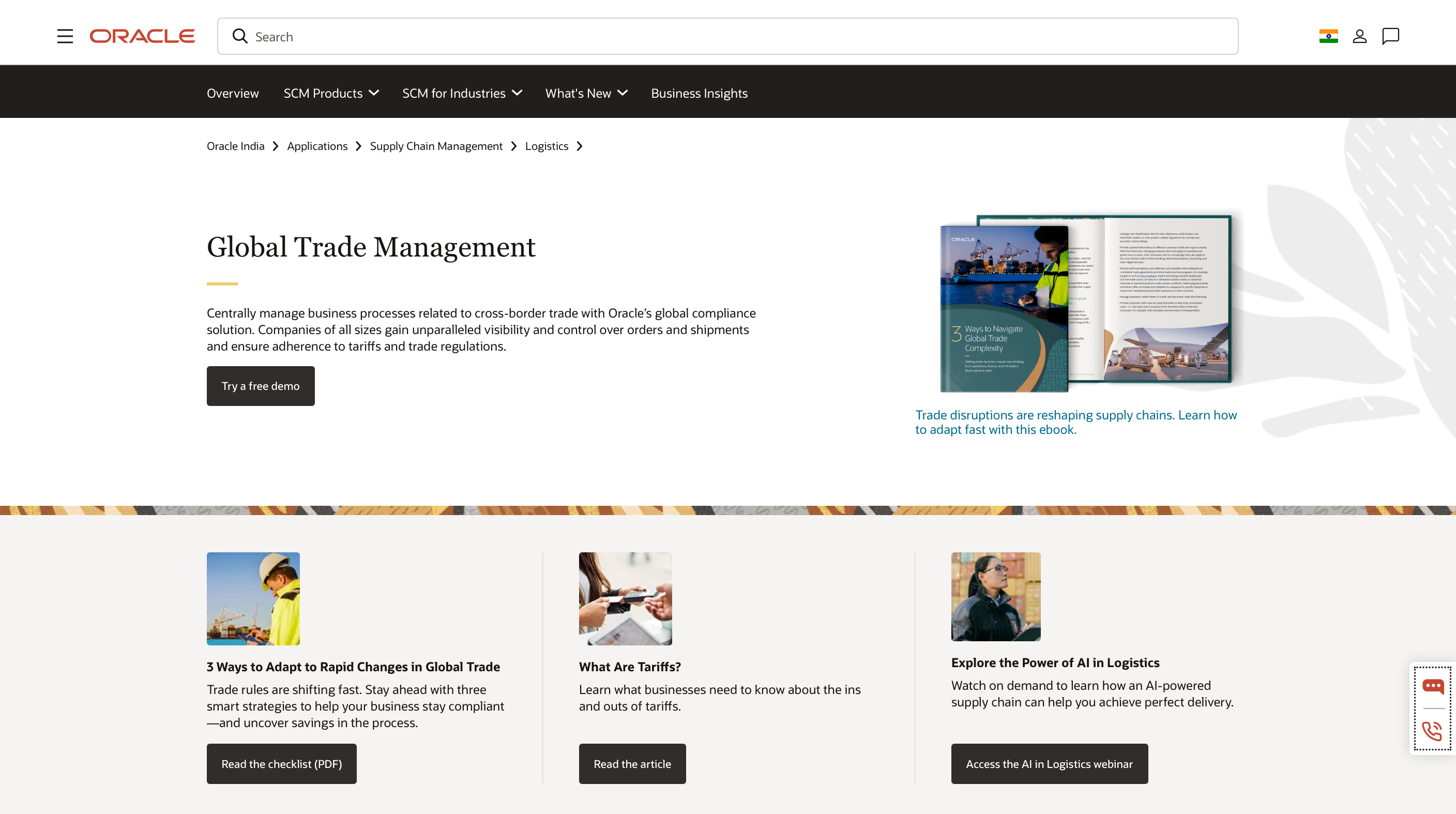The image size is (1456, 814).
Task: Click the port worker thumbnail image
Action: point(253,599)
